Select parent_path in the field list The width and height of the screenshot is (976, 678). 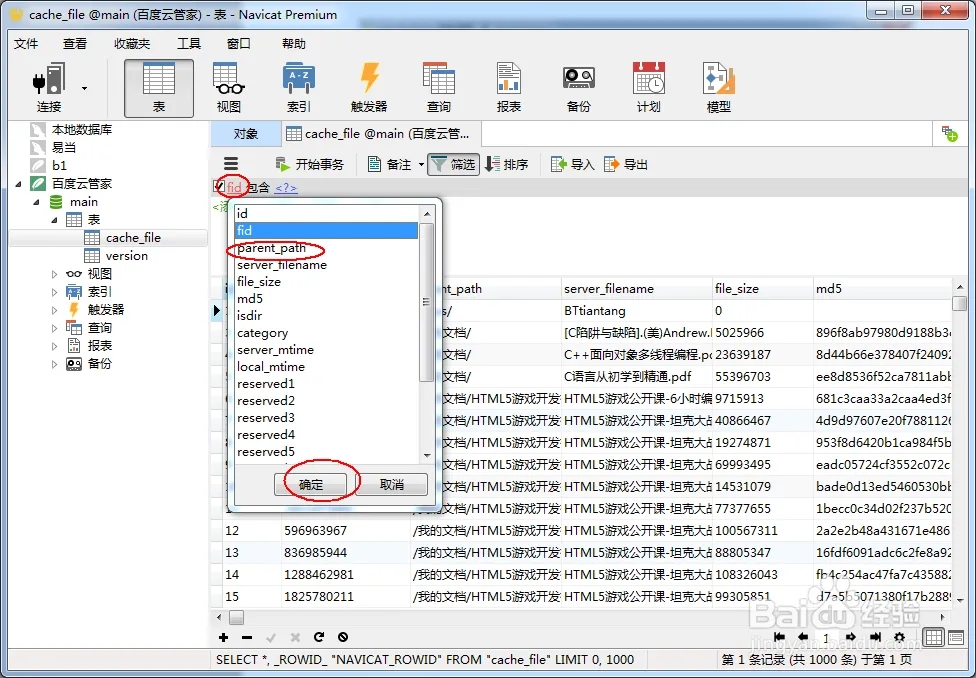coord(272,248)
